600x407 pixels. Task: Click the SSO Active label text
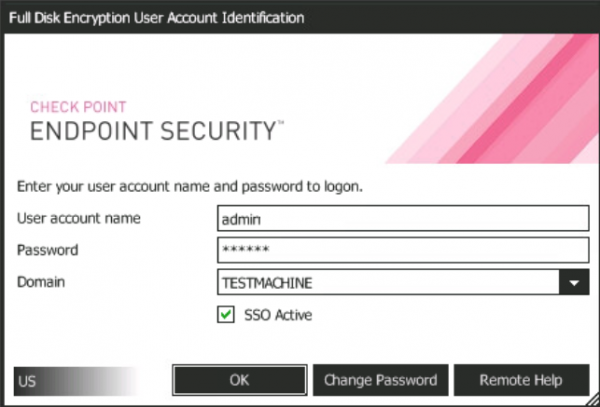278,315
